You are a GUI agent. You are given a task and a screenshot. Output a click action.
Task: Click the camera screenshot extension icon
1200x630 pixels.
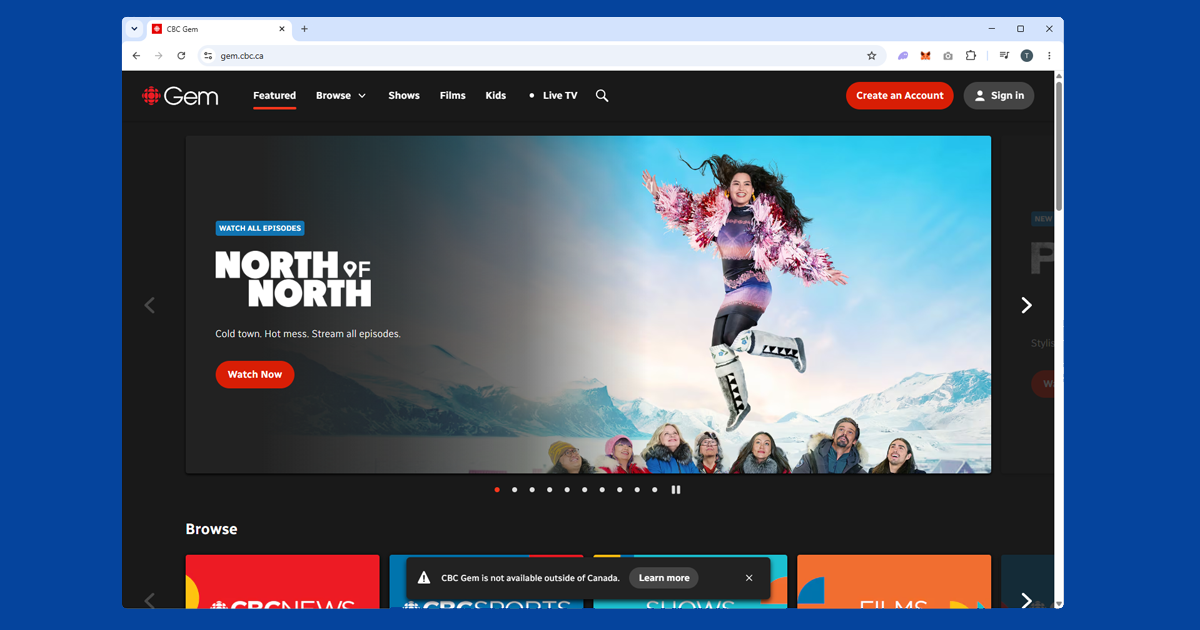tap(948, 56)
